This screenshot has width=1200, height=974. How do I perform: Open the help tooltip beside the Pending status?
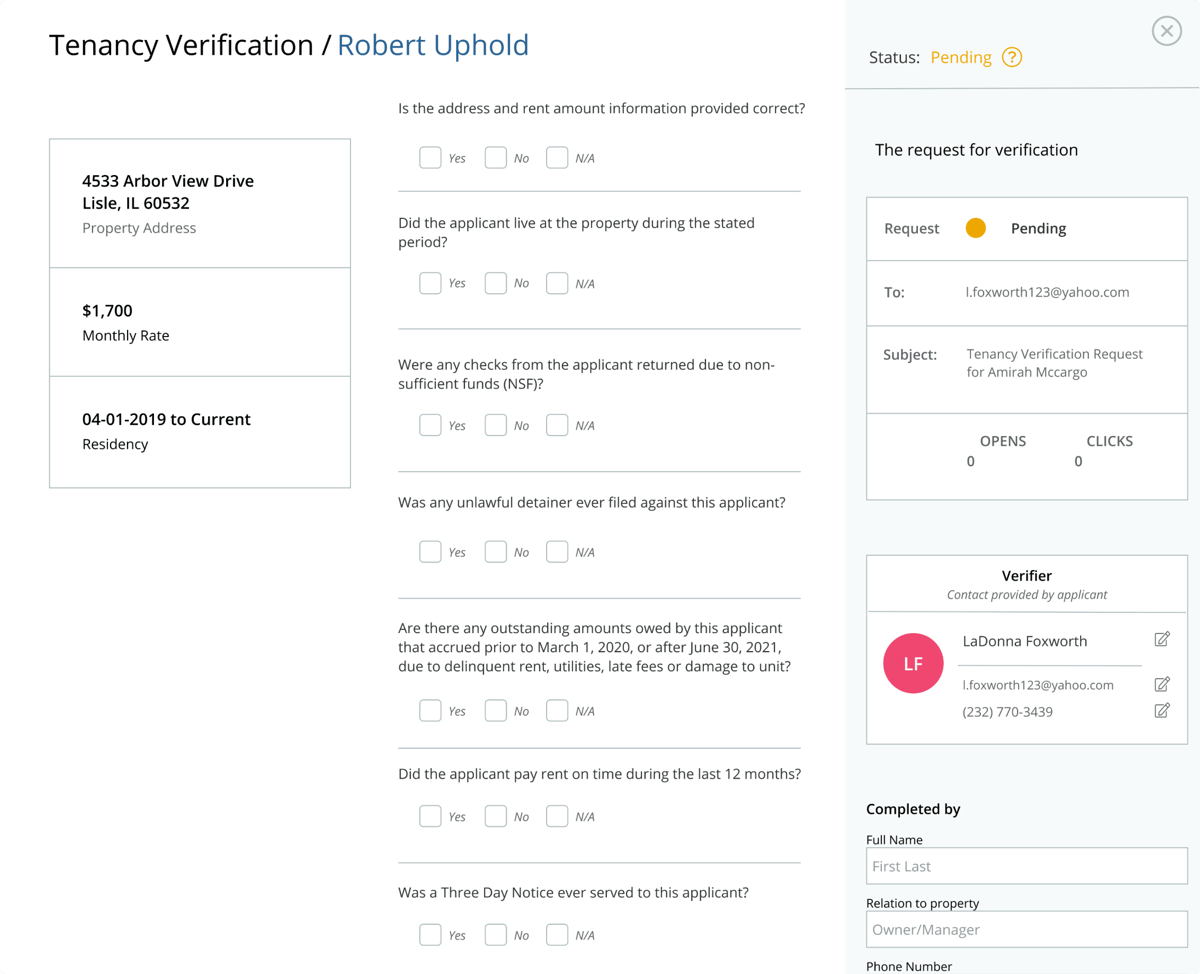1012,57
